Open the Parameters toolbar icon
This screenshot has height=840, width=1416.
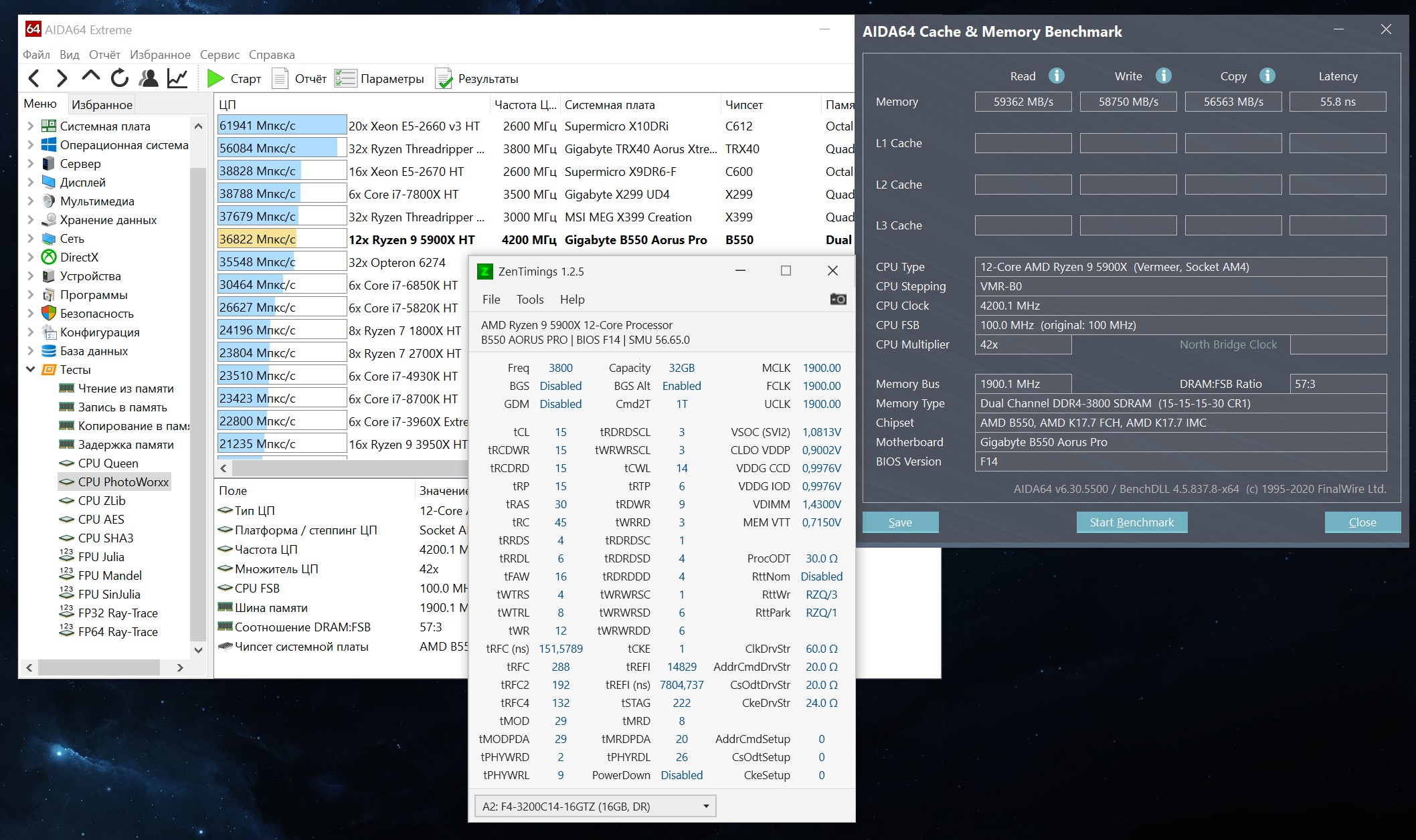click(x=345, y=78)
